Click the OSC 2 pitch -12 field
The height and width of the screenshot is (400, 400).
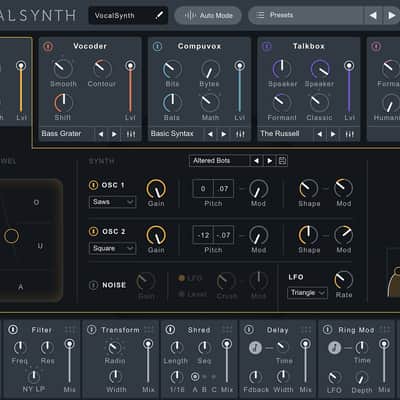click(203, 236)
